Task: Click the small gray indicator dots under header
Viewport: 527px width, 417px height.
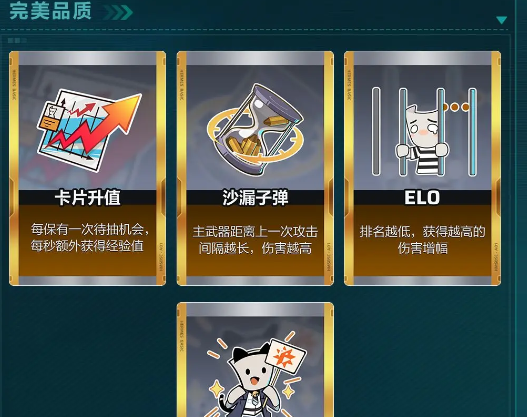Action: pyautogui.click(x=17, y=41)
